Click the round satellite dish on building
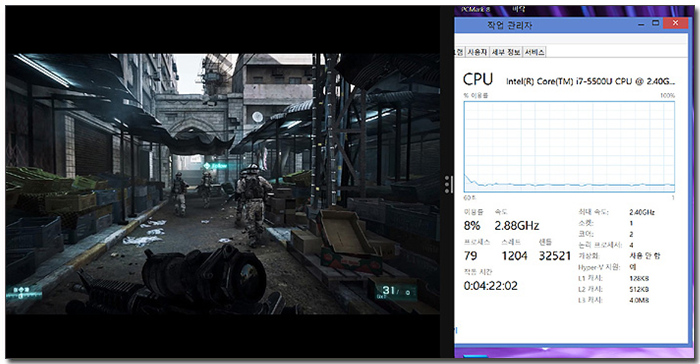700x364 pixels. (x=258, y=117)
